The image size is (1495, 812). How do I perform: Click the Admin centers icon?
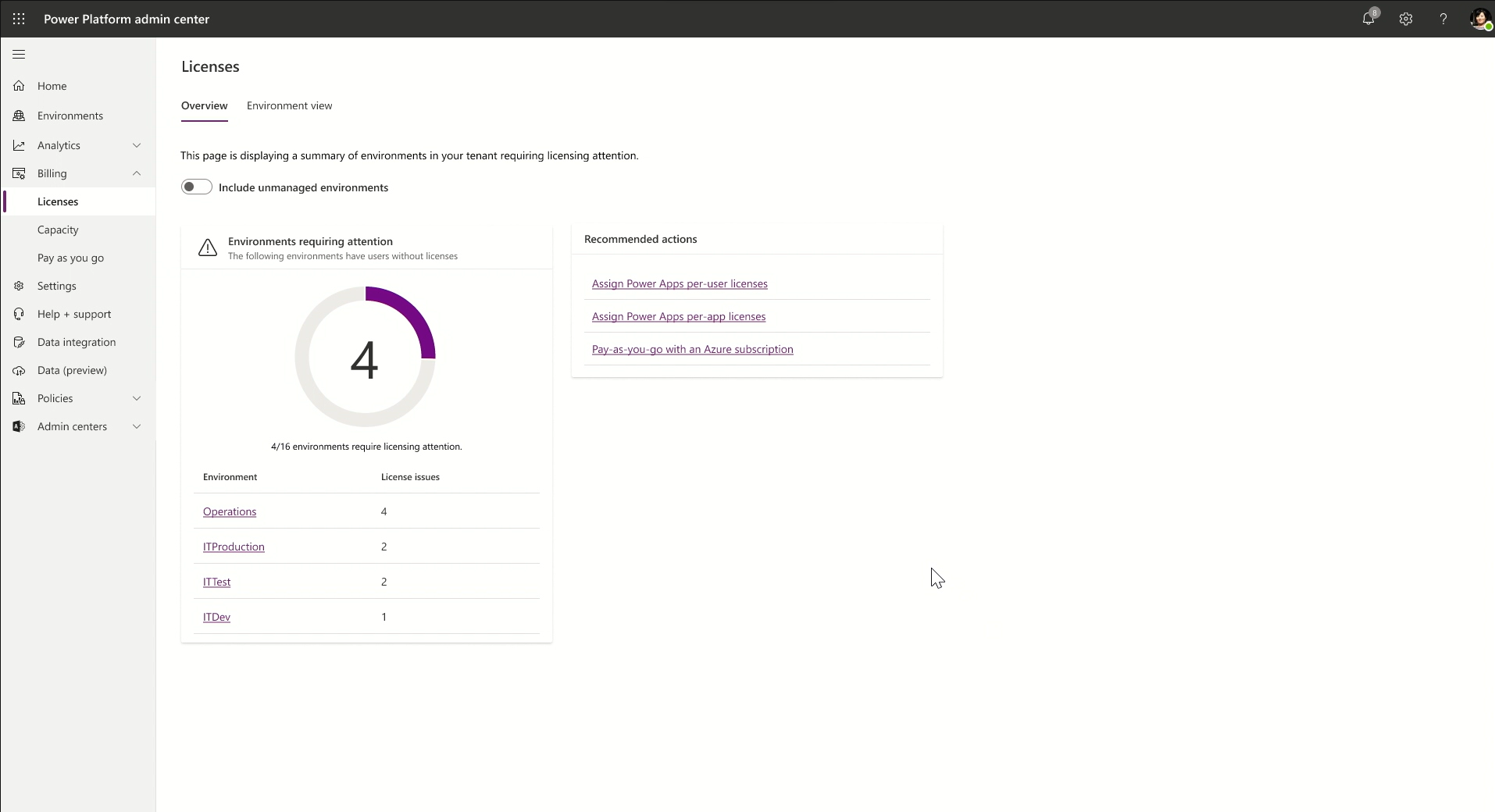coord(19,426)
